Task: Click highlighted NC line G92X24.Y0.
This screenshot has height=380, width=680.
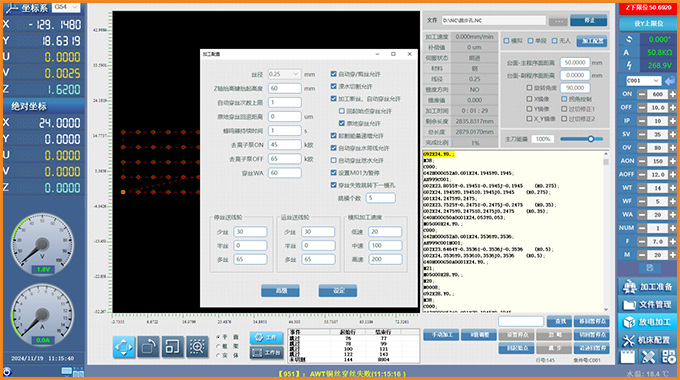Action: pyautogui.click(x=438, y=154)
